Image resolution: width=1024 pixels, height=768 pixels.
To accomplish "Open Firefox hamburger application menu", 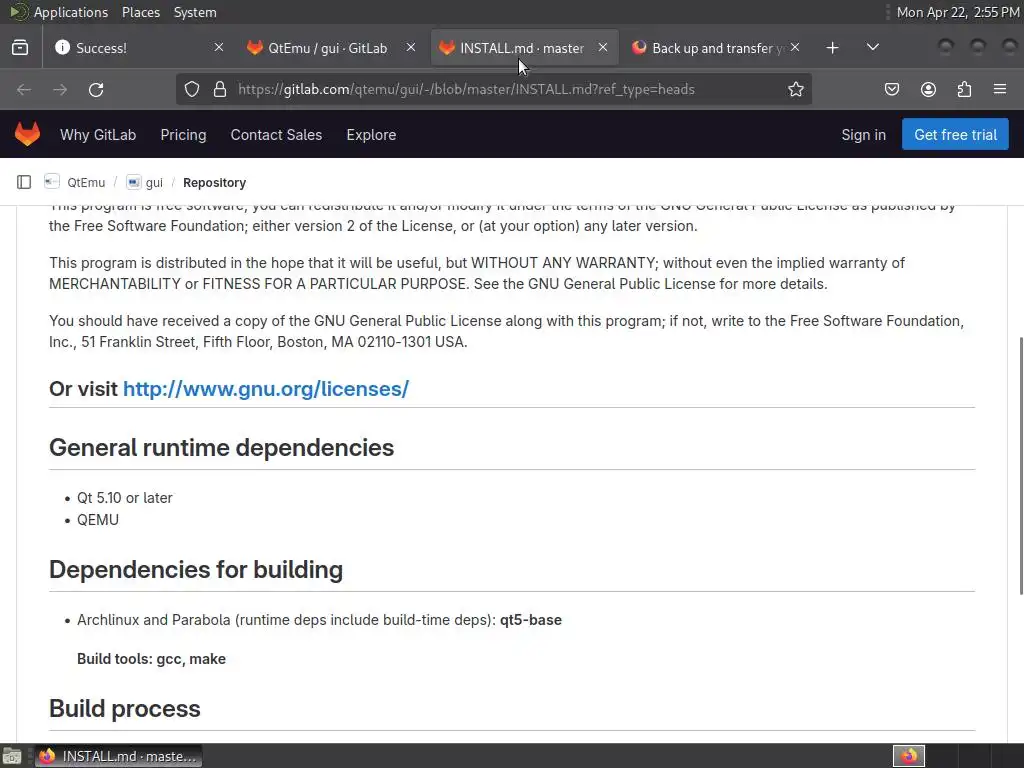I will 1000,89.
